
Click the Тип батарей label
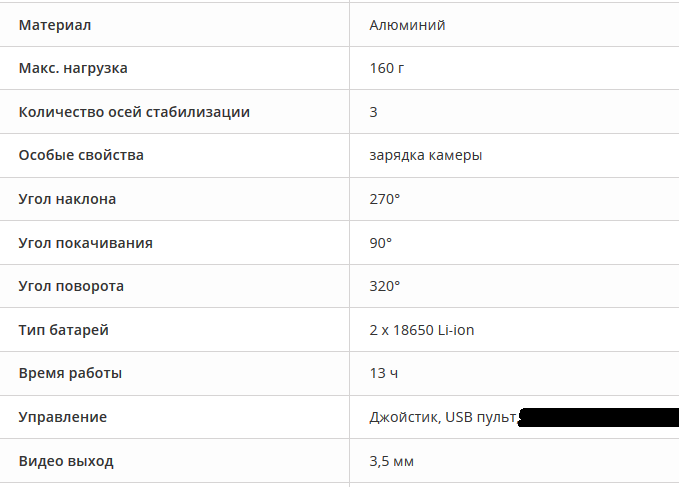point(63,330)
